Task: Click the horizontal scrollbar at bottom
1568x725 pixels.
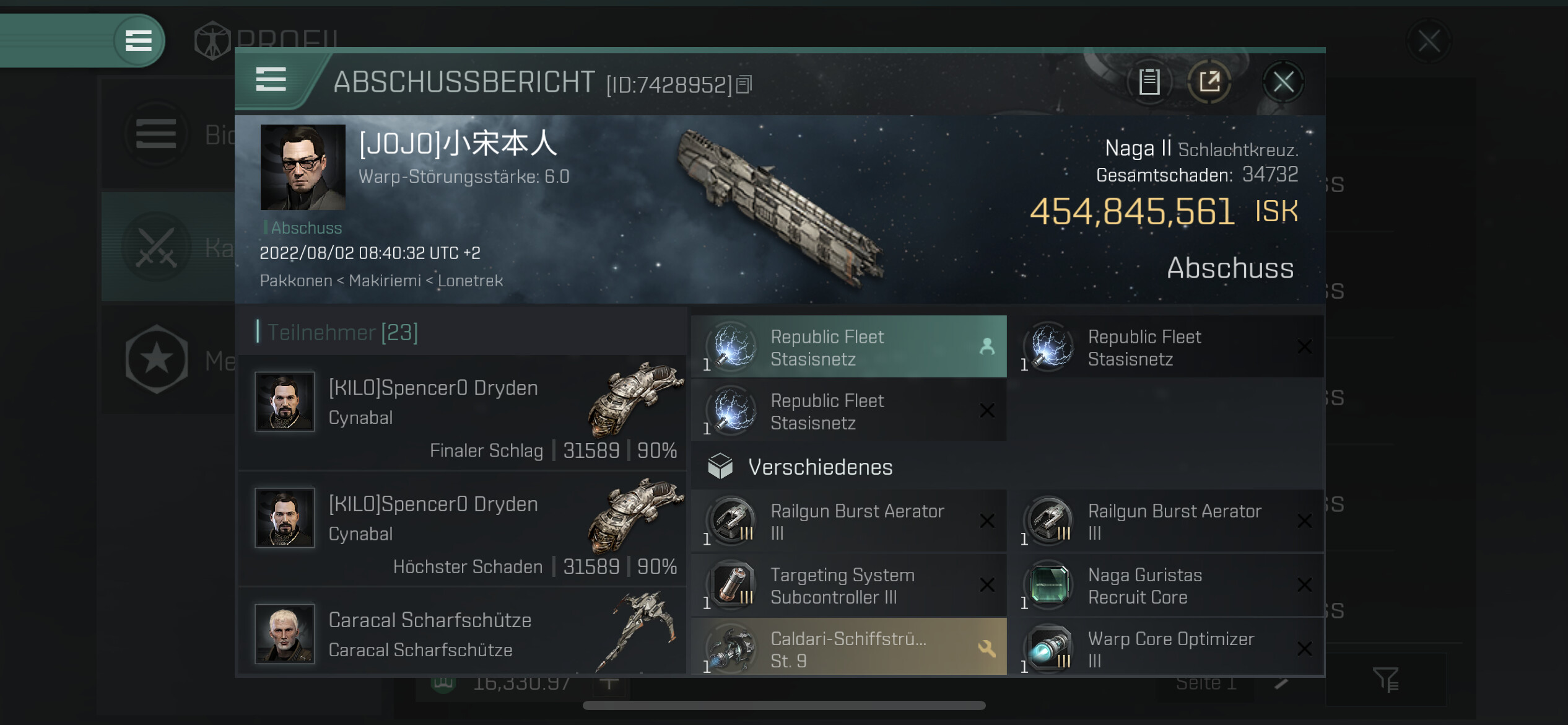Action: point(784,706)
